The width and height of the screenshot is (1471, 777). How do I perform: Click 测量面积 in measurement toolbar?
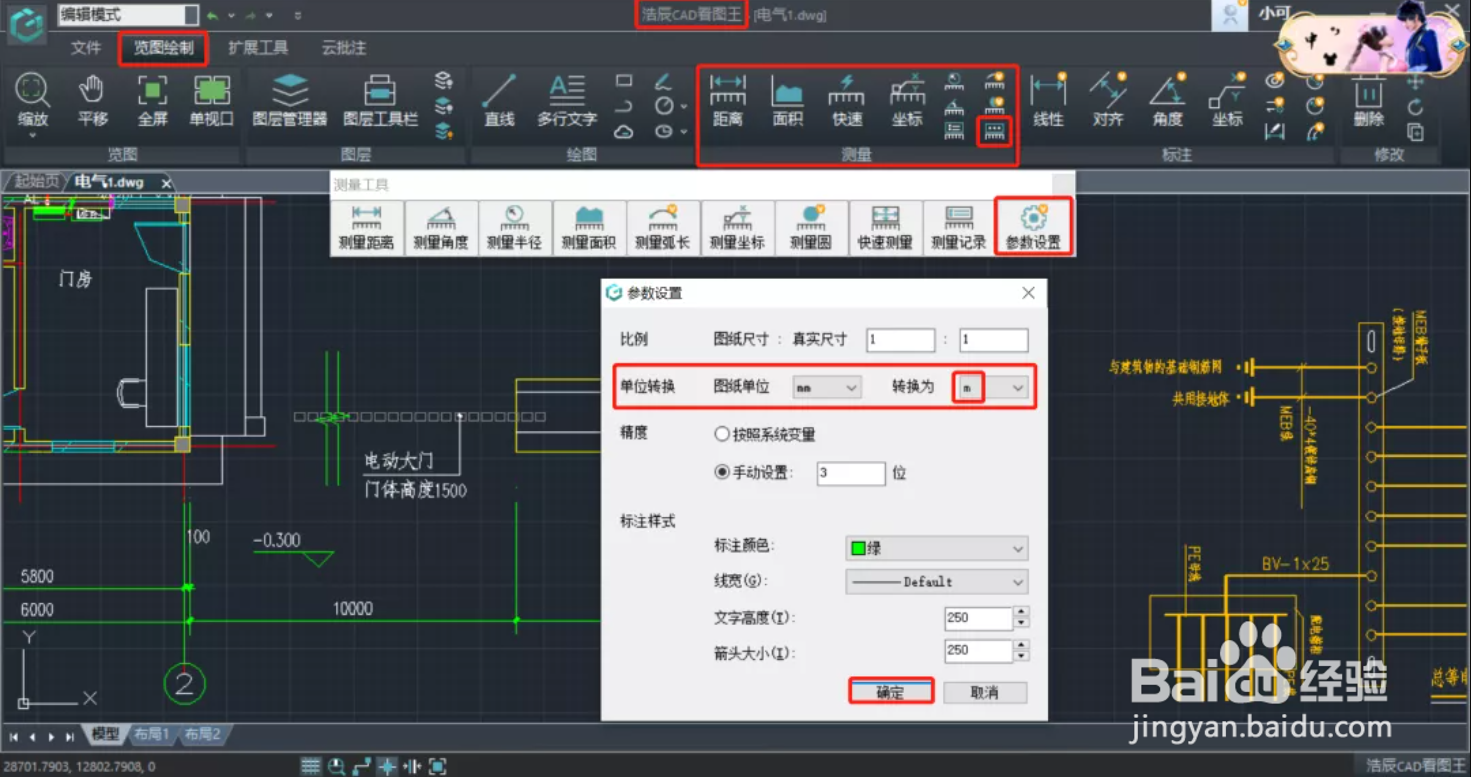coord(589,228)
